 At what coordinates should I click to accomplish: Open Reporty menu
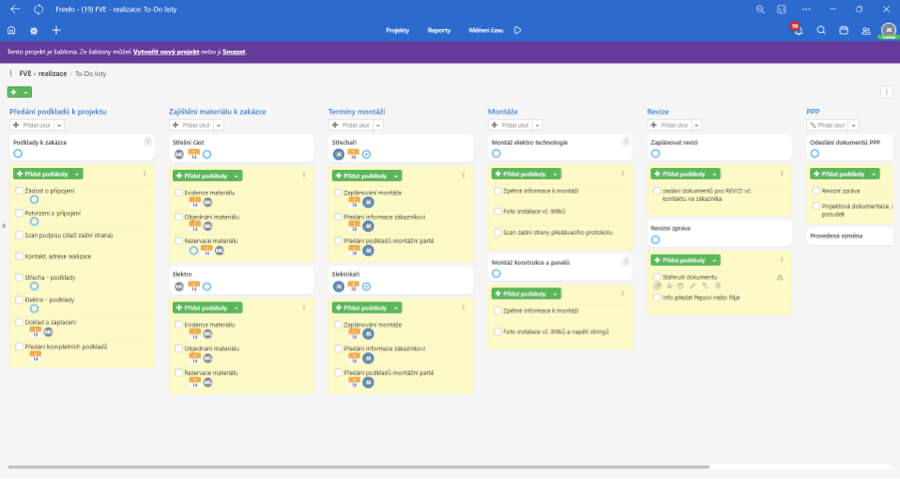(439, 30)
